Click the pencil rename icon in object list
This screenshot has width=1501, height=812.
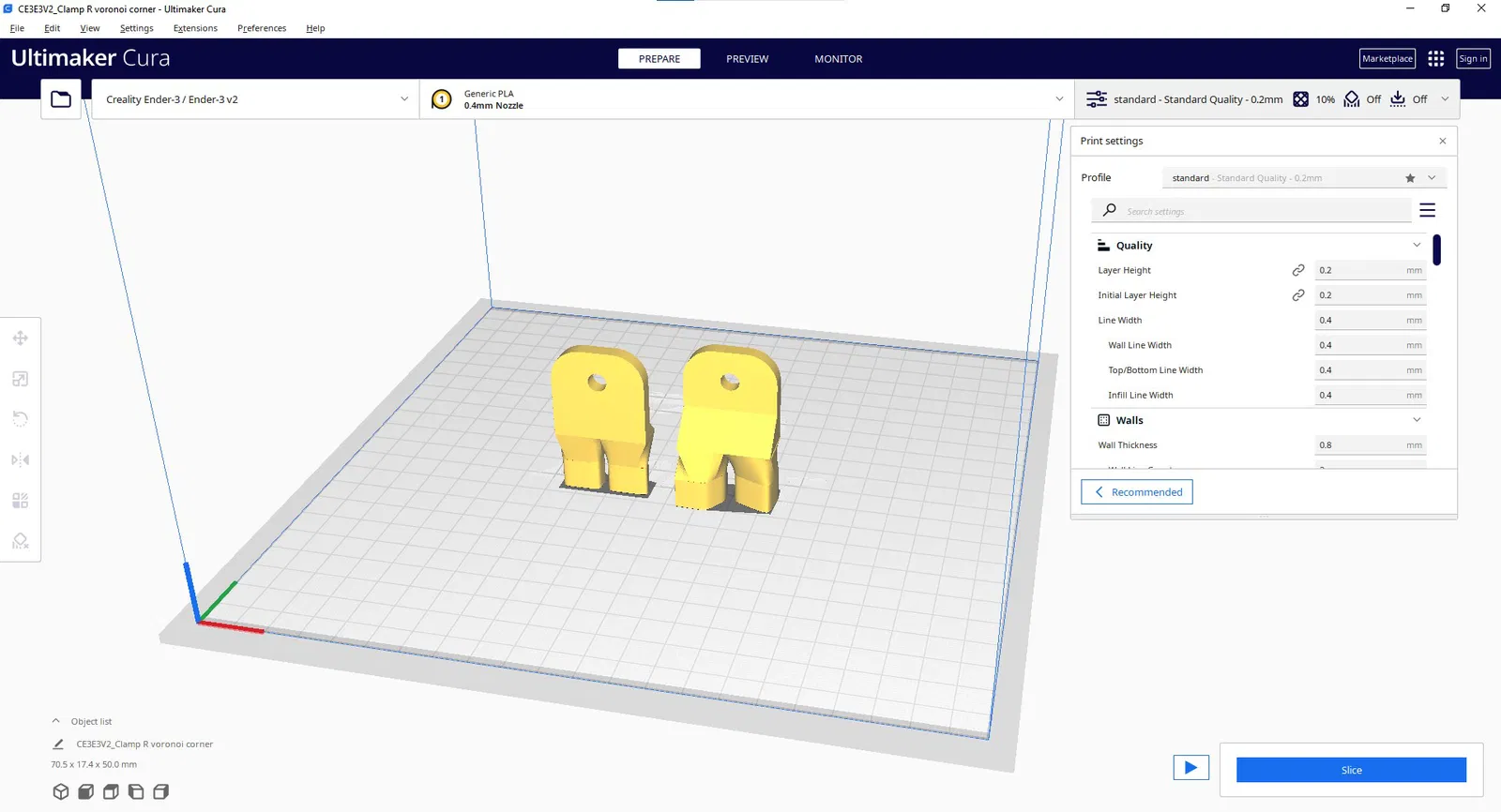point(58,744)
